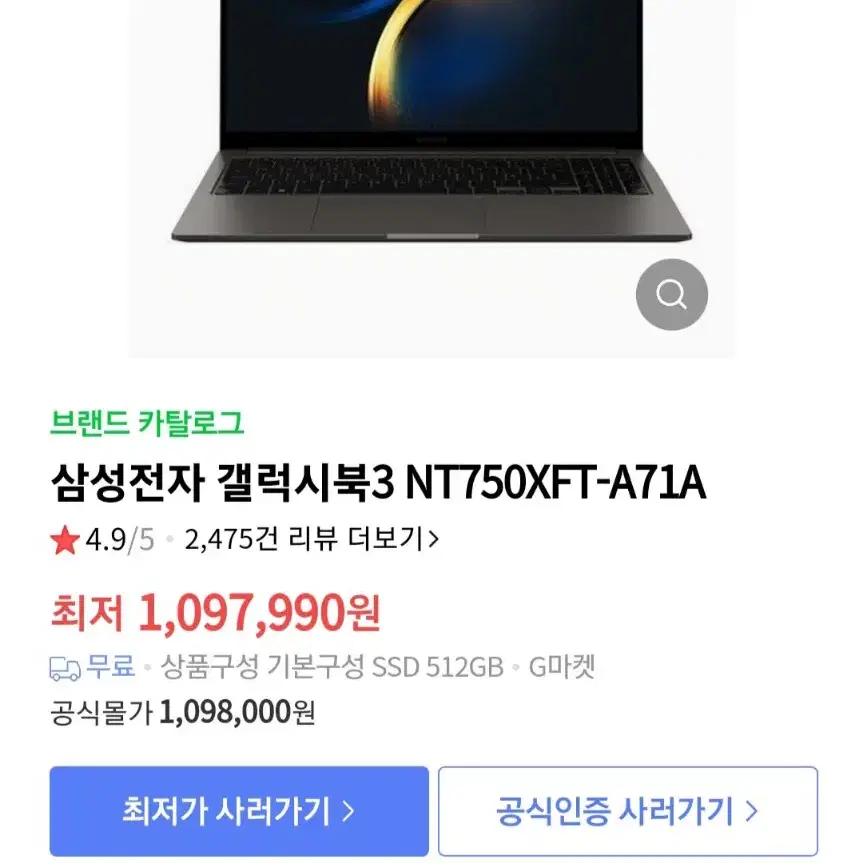Open 2,475건 리뷰 더보기 reviews link

(312, 539)
